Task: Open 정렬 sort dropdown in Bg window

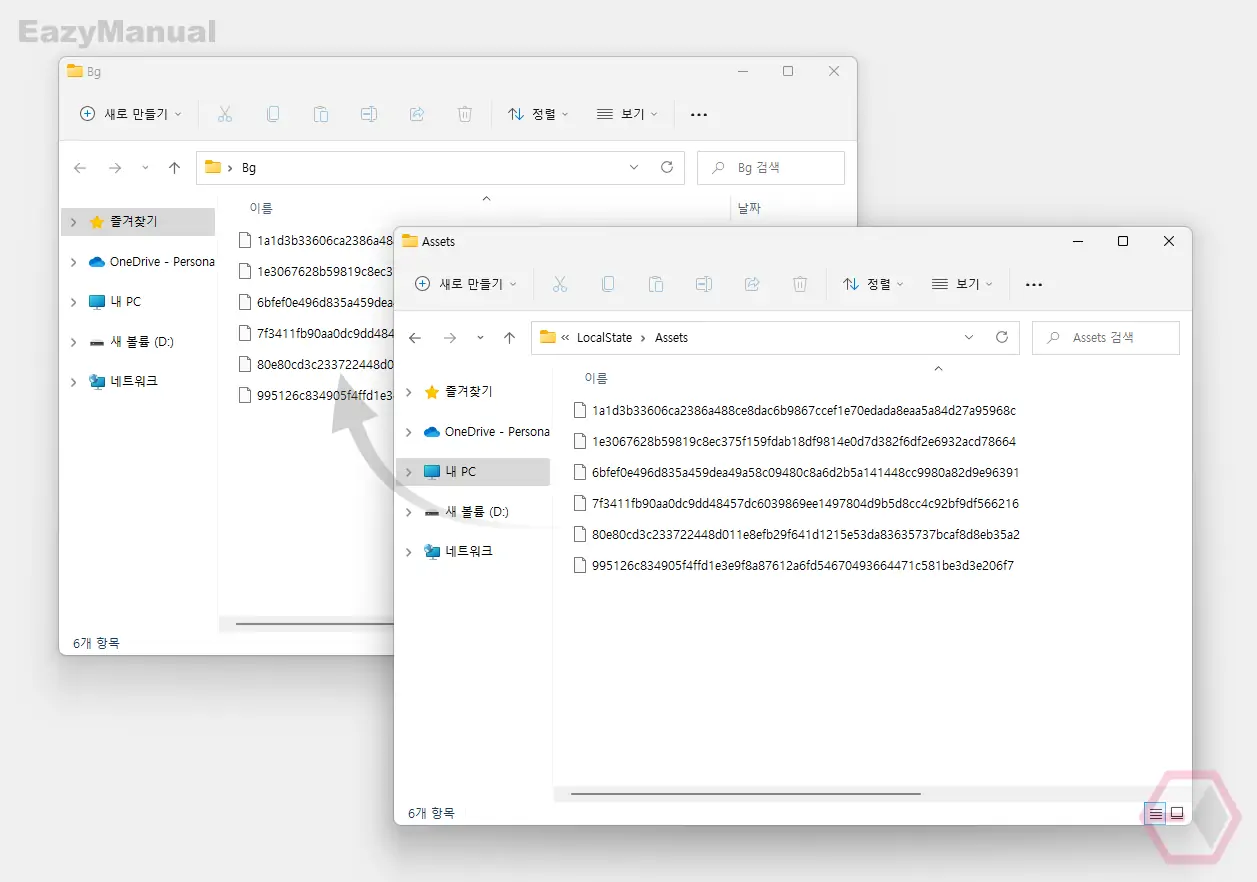Action: (538, 114)
